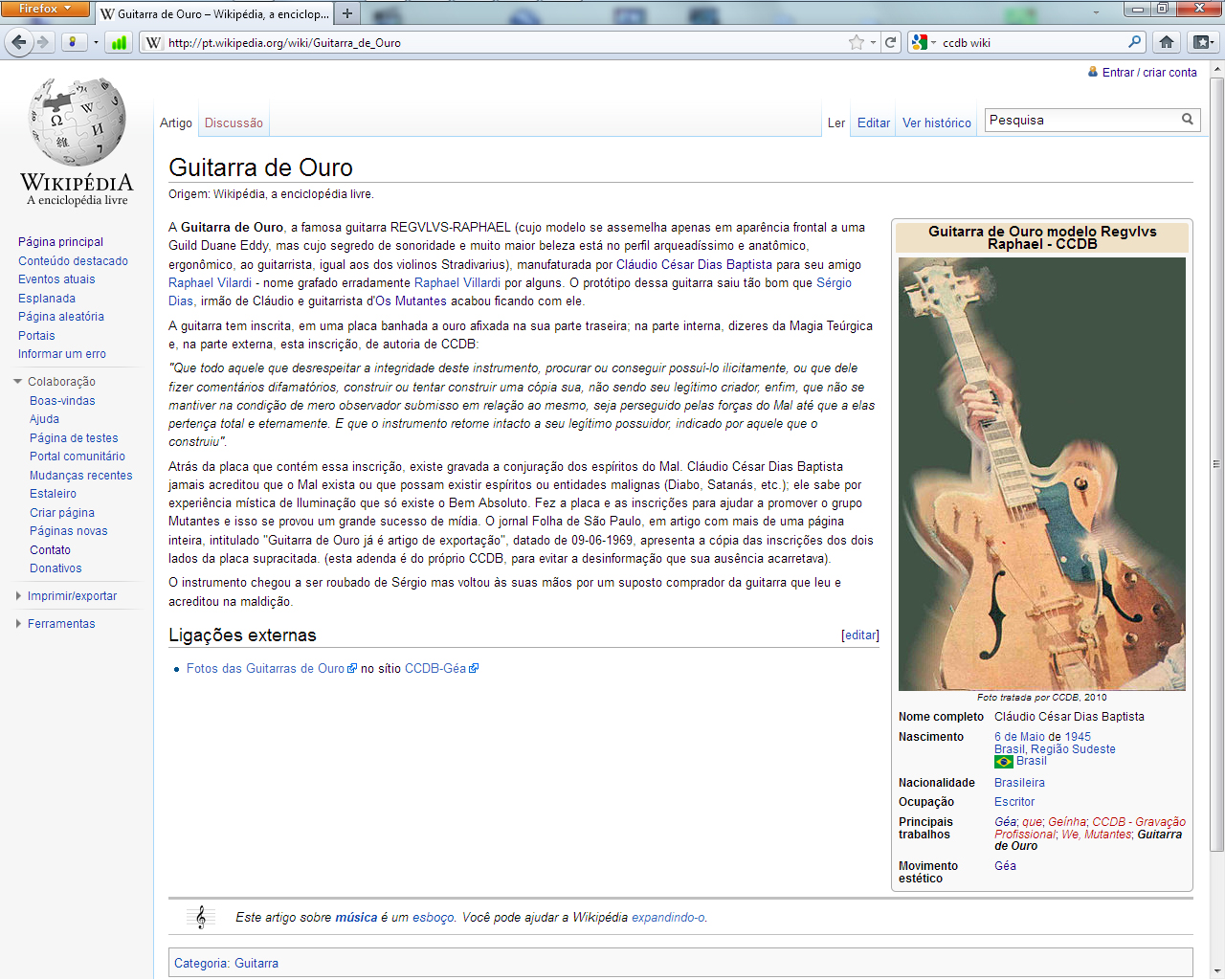
Task: Bookmark this page with the star icon
Action: point(856,42)
